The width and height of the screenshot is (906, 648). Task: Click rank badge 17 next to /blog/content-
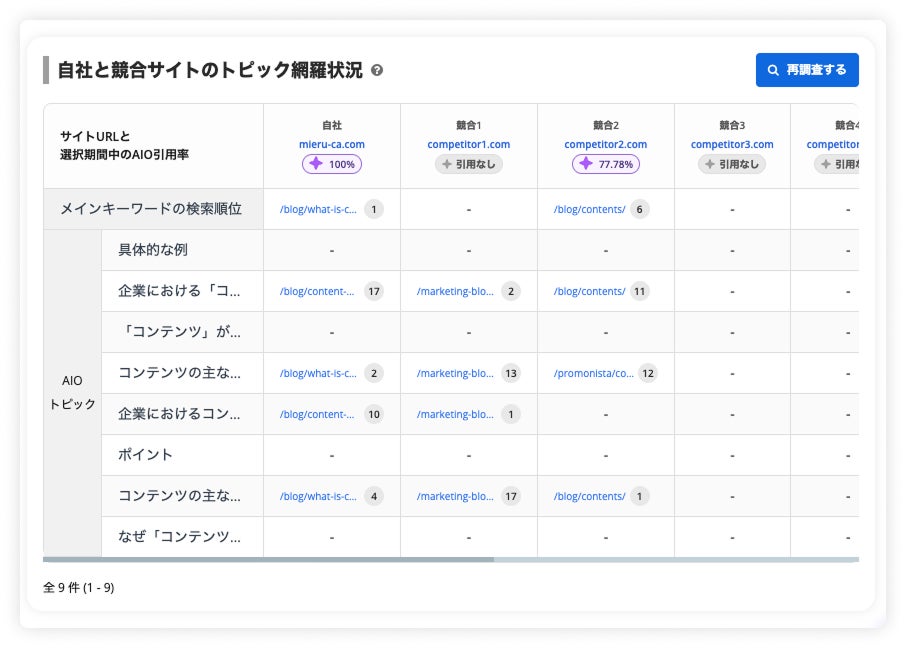pos(374,291)
